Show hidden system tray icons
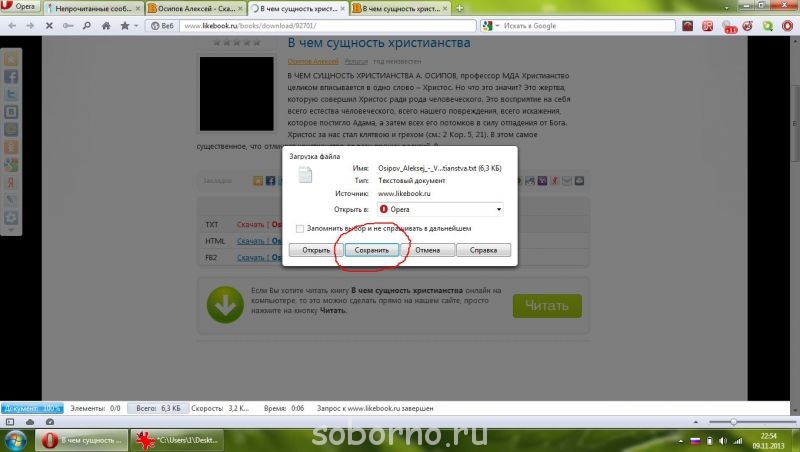The height and width of the screenshot is (452, 800). [x=681, y=441]
